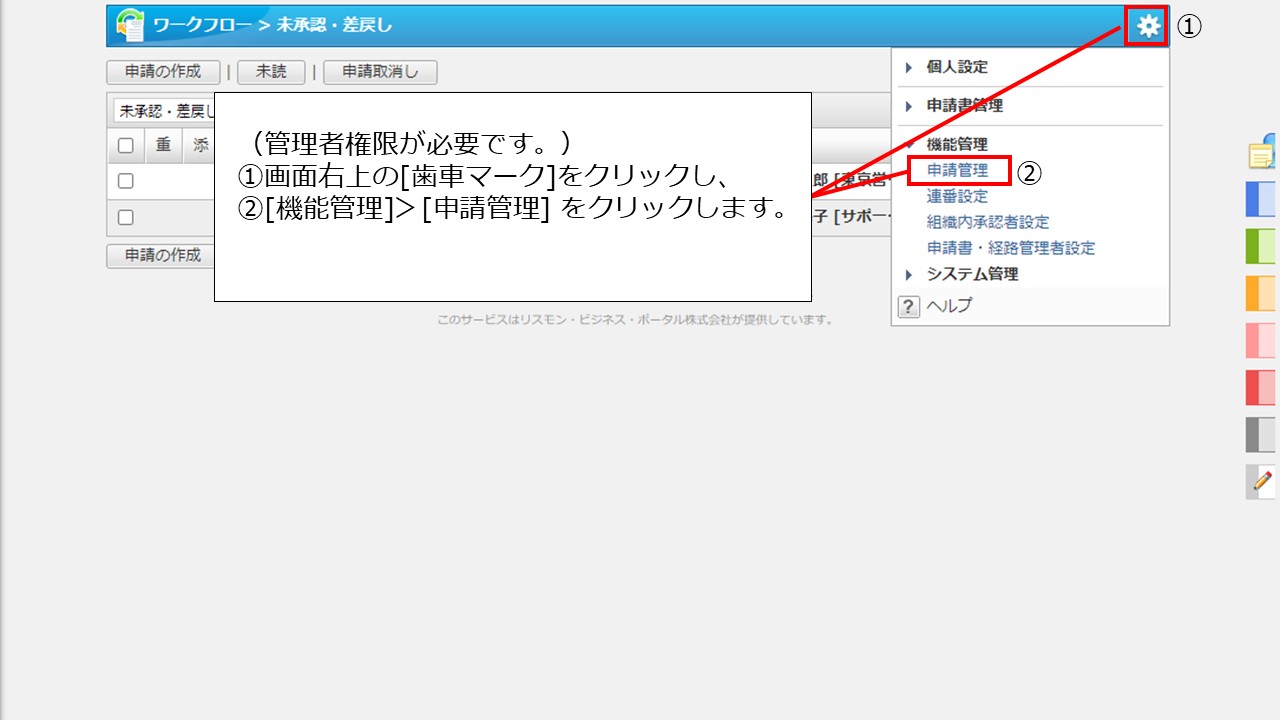Click the green panel icon in the right sidebar
The height and width of the screenshot is (720, 1280).
(x=1261, y=245)
